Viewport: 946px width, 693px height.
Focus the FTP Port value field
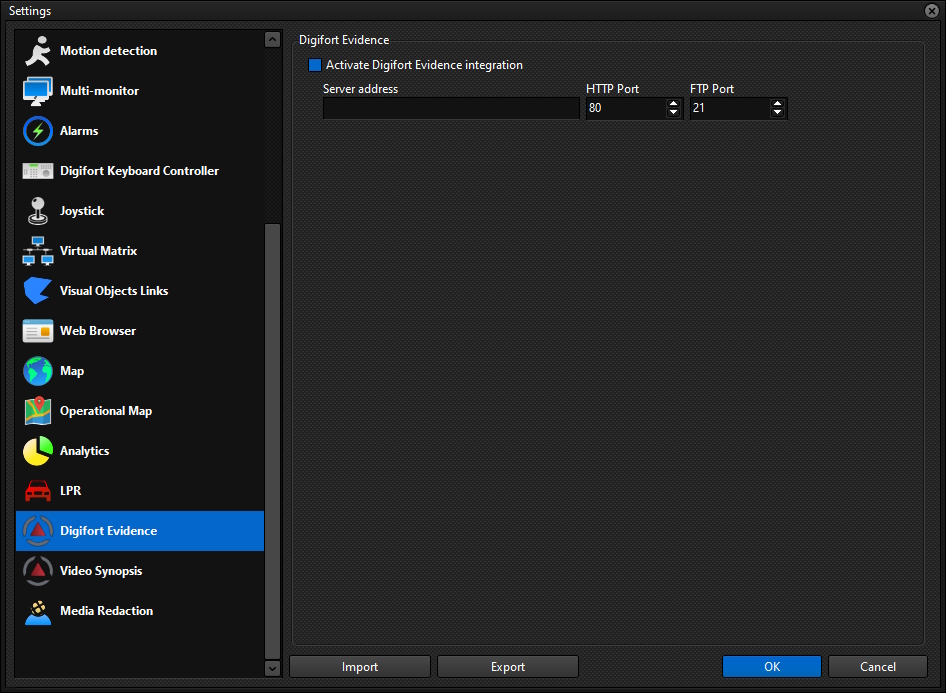pos(730,109)
